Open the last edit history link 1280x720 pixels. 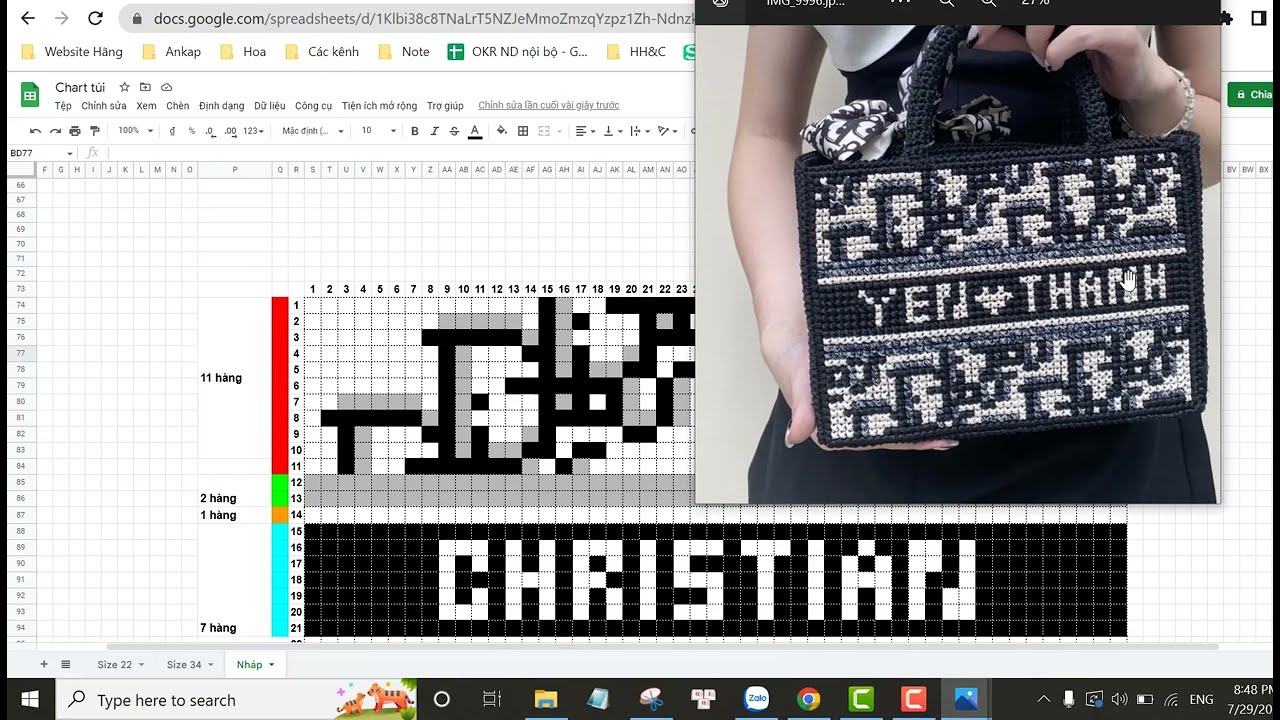point(549,106)
